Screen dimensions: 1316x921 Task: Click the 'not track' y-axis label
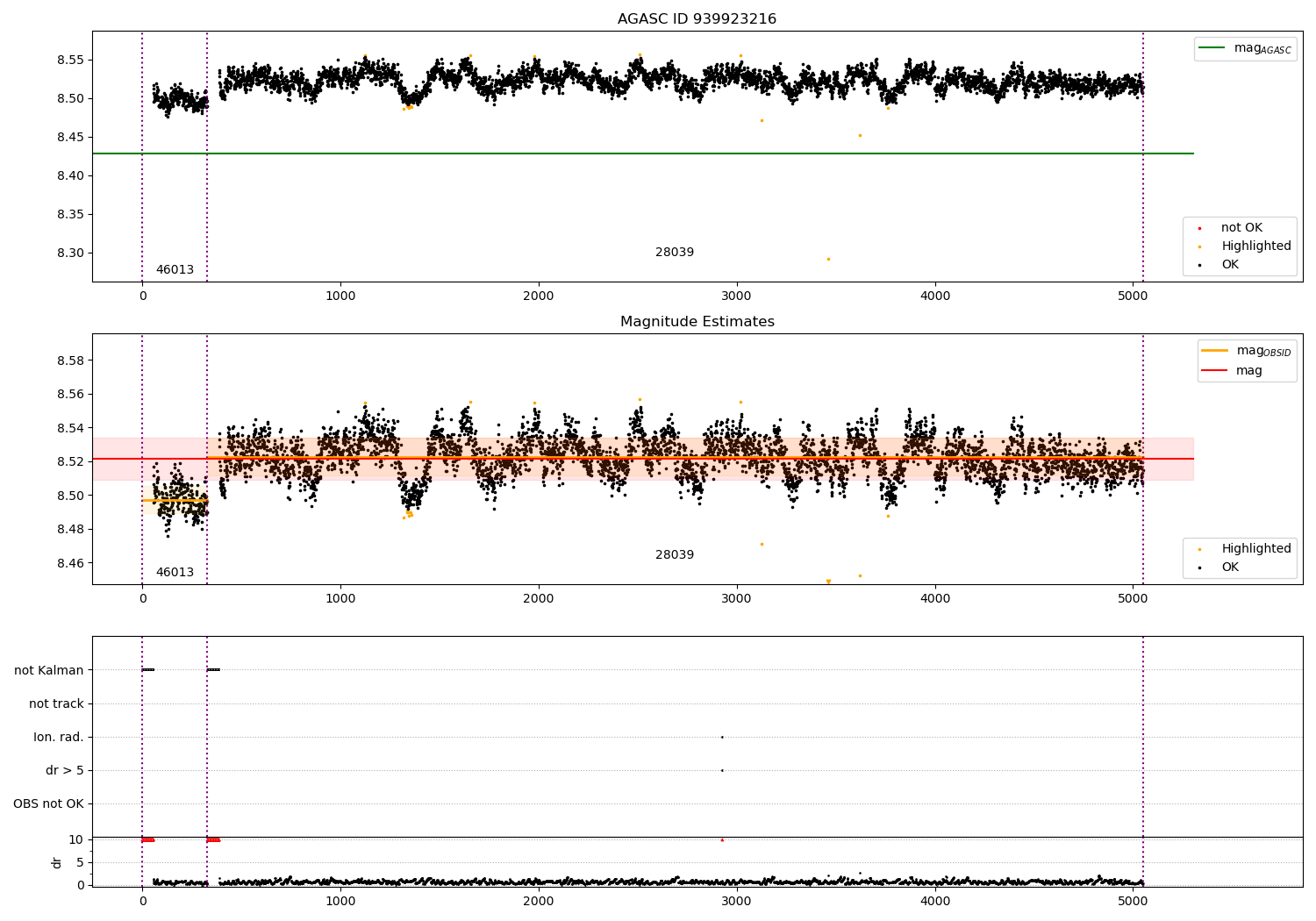tap(56, 704)
